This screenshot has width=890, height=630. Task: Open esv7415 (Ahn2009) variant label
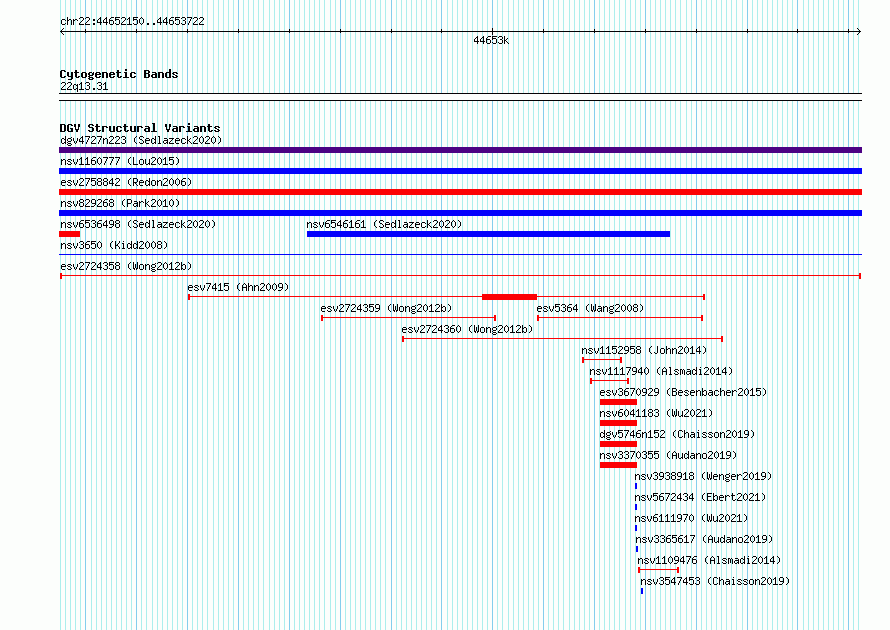[238, 287]
